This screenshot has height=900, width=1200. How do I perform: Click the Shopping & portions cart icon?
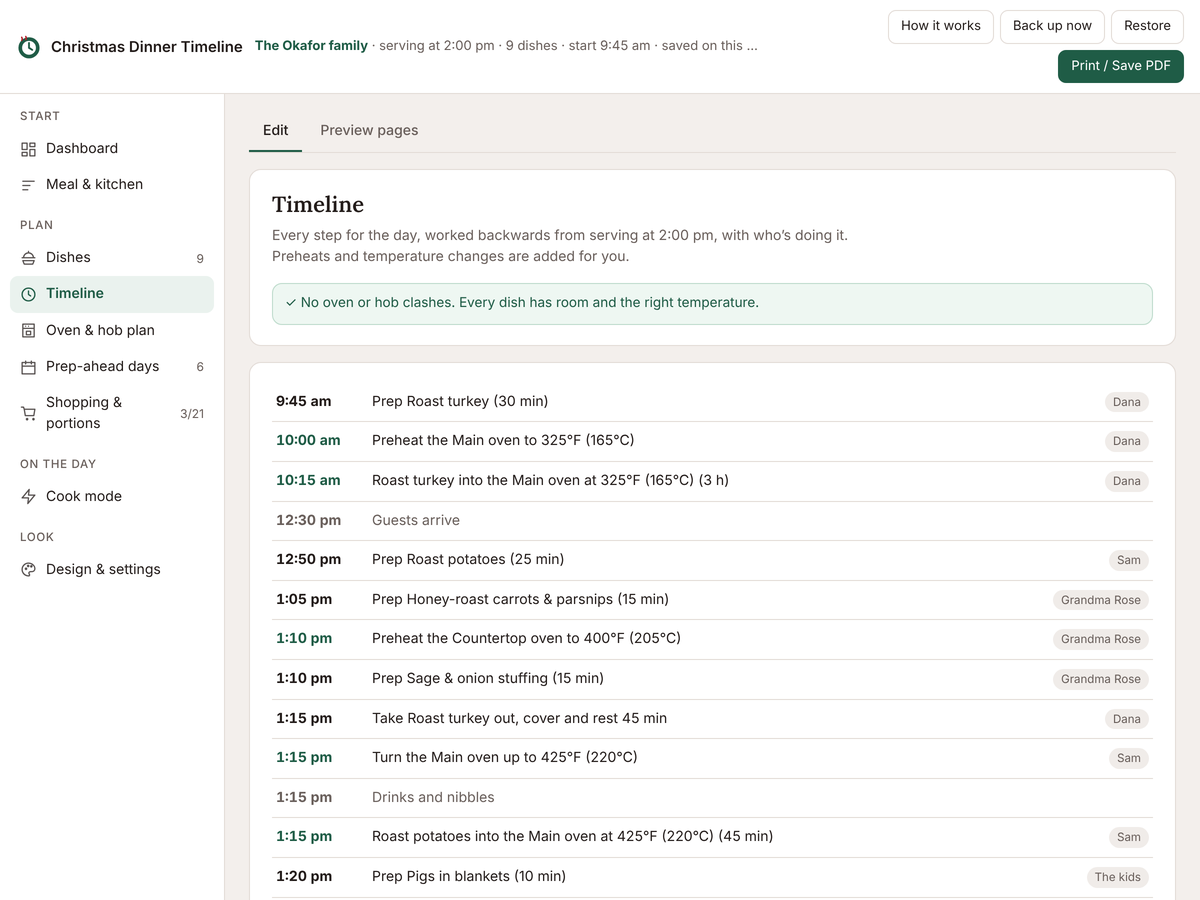[x=28, y=413]
